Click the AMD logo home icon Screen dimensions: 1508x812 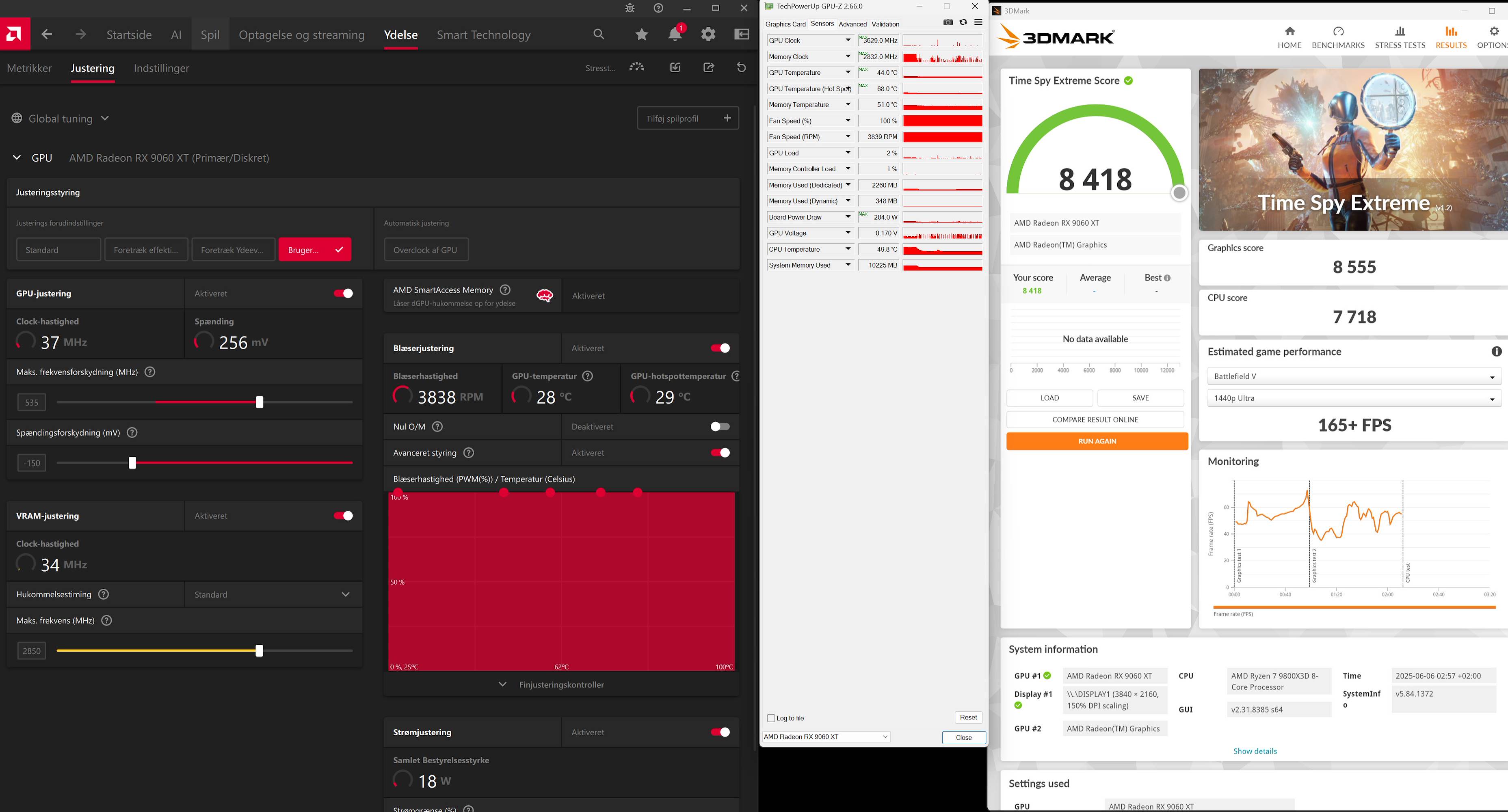click(15, 34)
